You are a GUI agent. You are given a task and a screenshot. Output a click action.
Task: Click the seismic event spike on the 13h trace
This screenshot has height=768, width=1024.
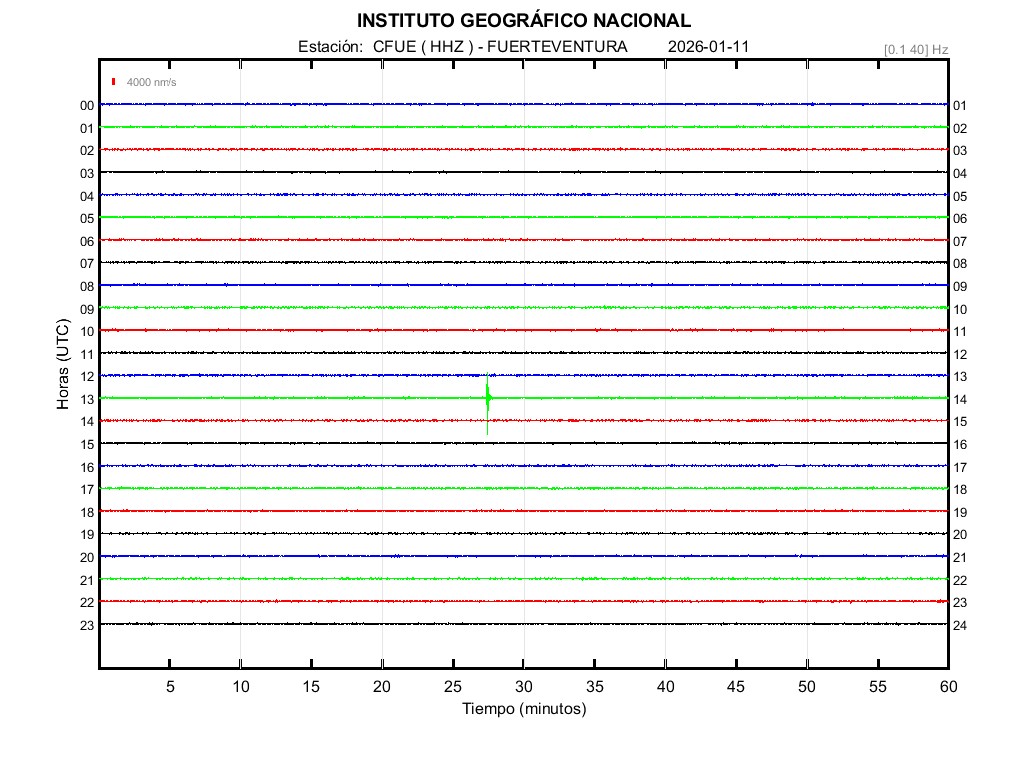point(487,399)
